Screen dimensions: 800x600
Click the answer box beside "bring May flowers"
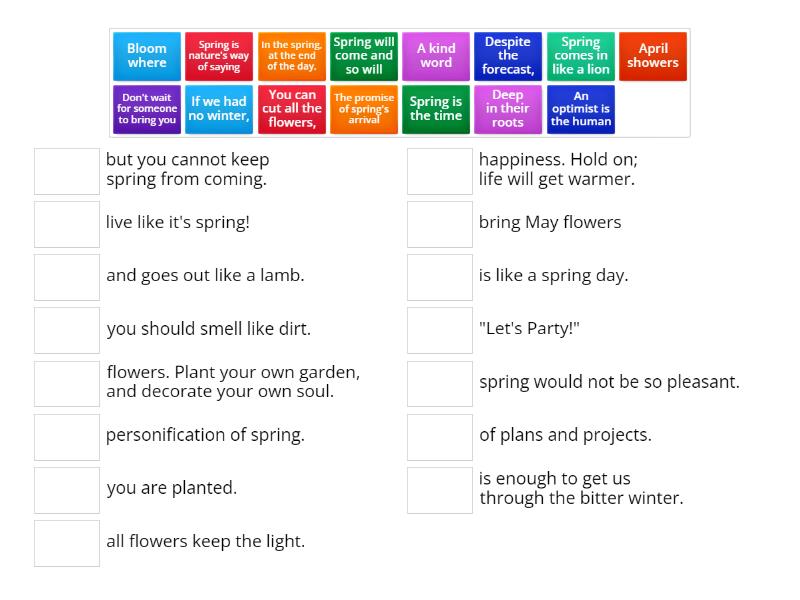pyautogui.click(x=439, y=224)
